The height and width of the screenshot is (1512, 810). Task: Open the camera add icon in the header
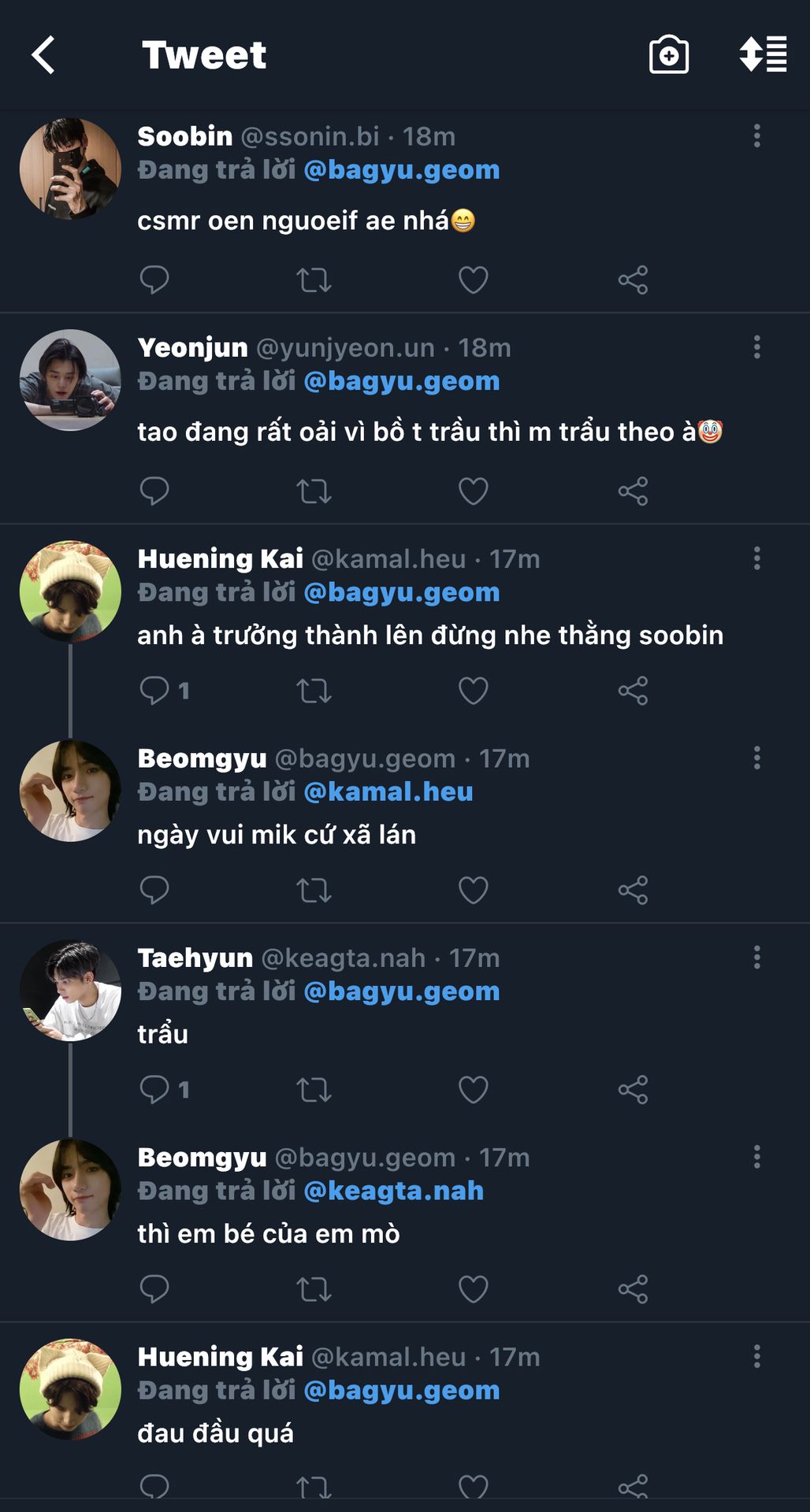[668, 55]
